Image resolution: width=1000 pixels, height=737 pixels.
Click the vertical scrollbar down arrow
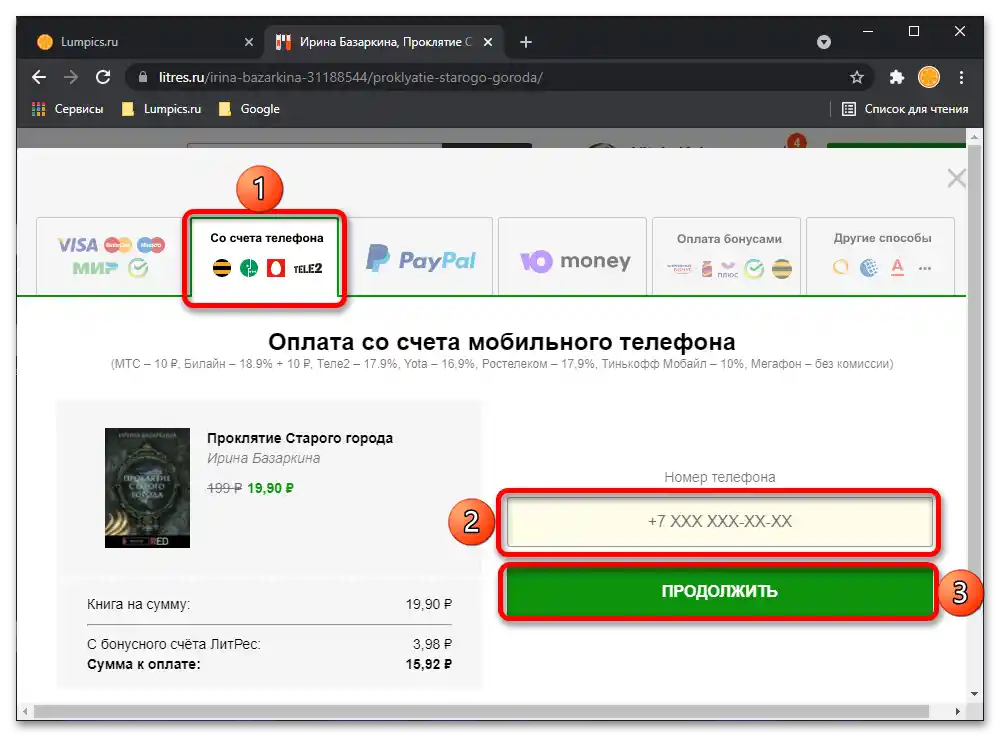click(x=974, y=693)
